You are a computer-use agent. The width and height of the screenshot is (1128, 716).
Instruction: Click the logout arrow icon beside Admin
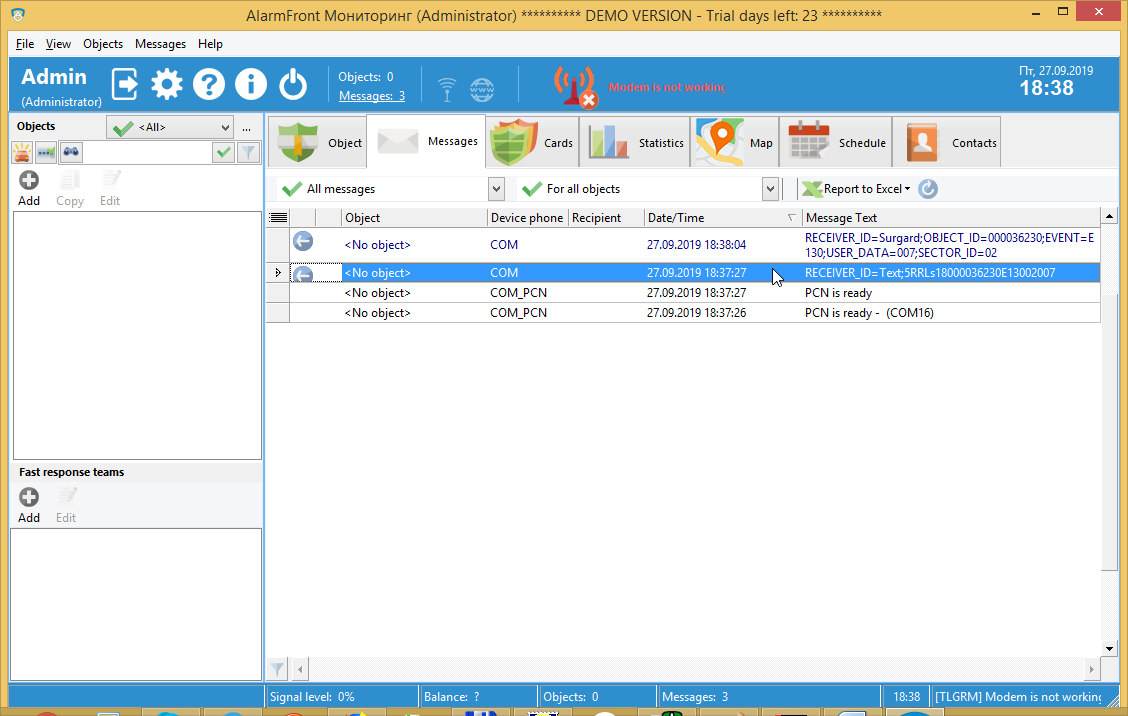[123, 84]
